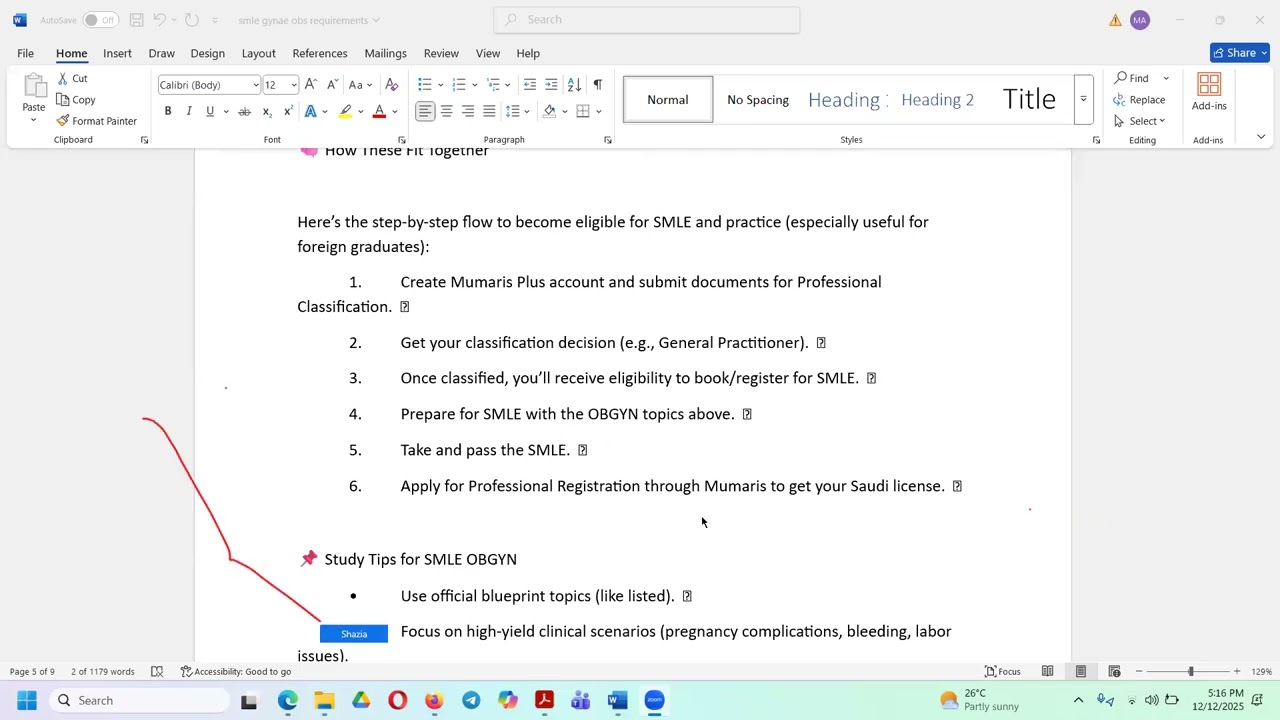Switch to the Design tab

[x=207, y=53]
